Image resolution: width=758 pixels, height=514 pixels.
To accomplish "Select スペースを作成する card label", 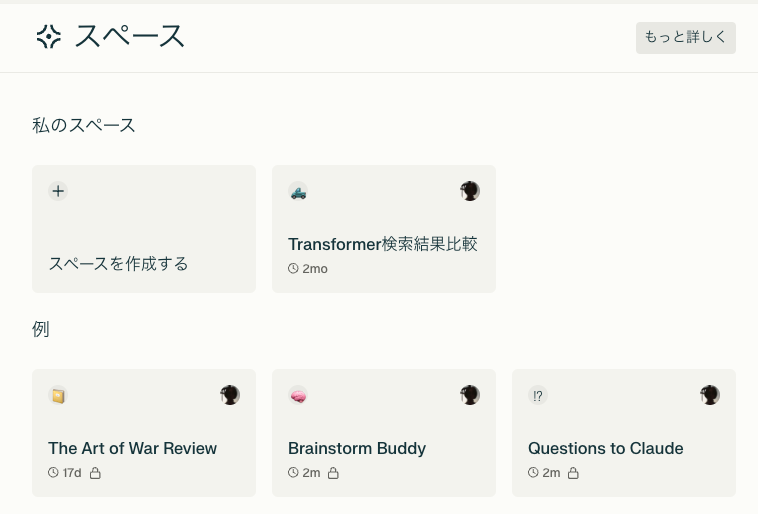I will click(x=118, y=264).
